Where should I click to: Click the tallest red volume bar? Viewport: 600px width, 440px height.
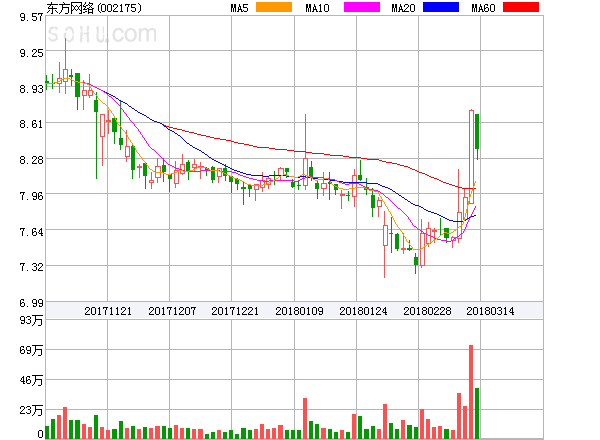click(x=471, y=392)
